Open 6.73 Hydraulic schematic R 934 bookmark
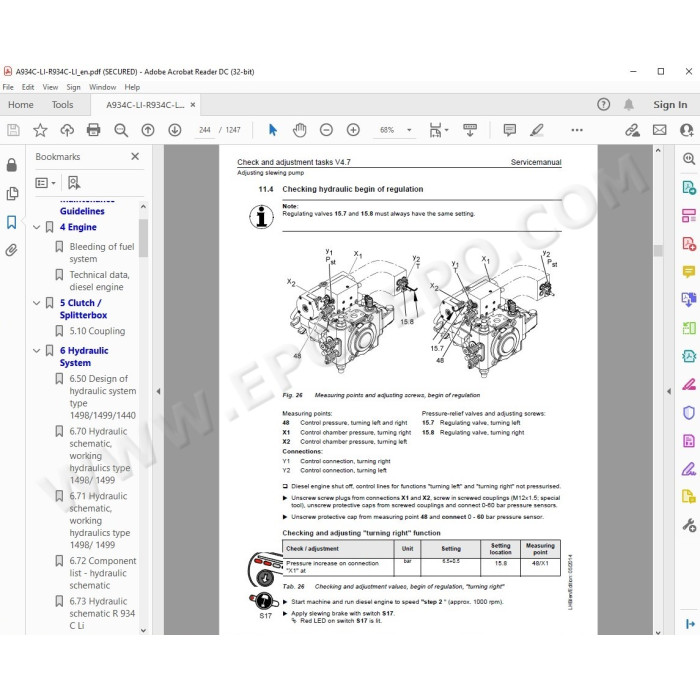This screenshot has height=700, width=700. tap(102, 613)
